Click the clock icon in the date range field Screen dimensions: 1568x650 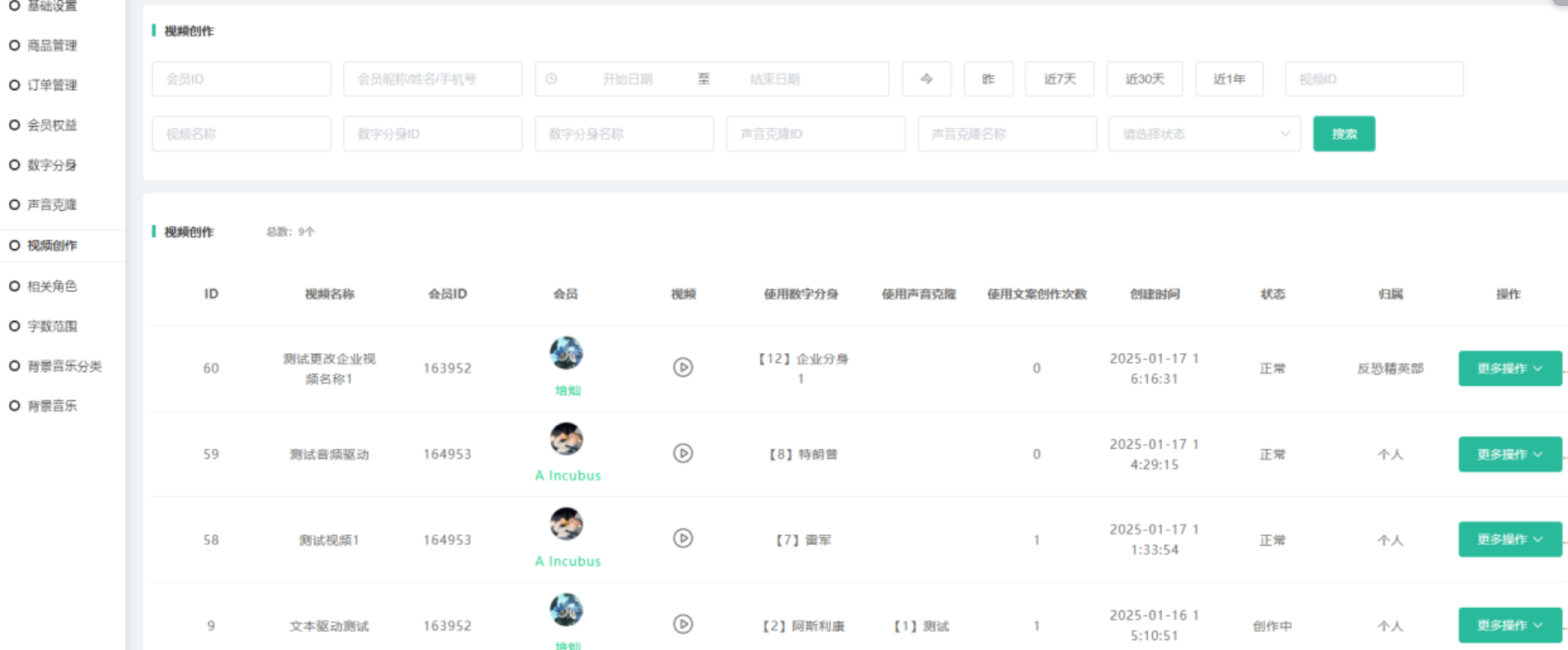[x=552, y=79]
